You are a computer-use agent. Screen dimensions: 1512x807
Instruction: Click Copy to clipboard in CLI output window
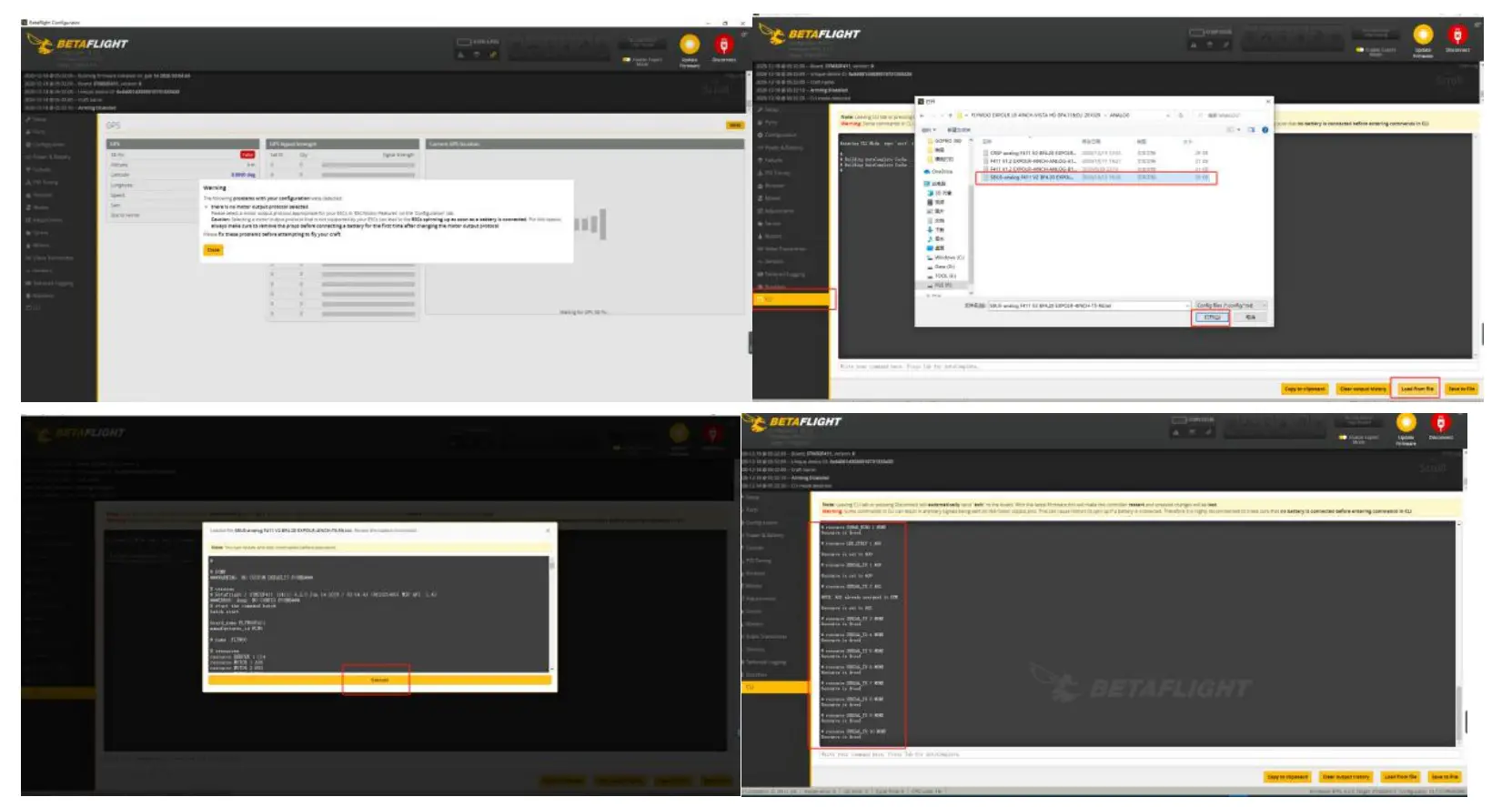1287,777
